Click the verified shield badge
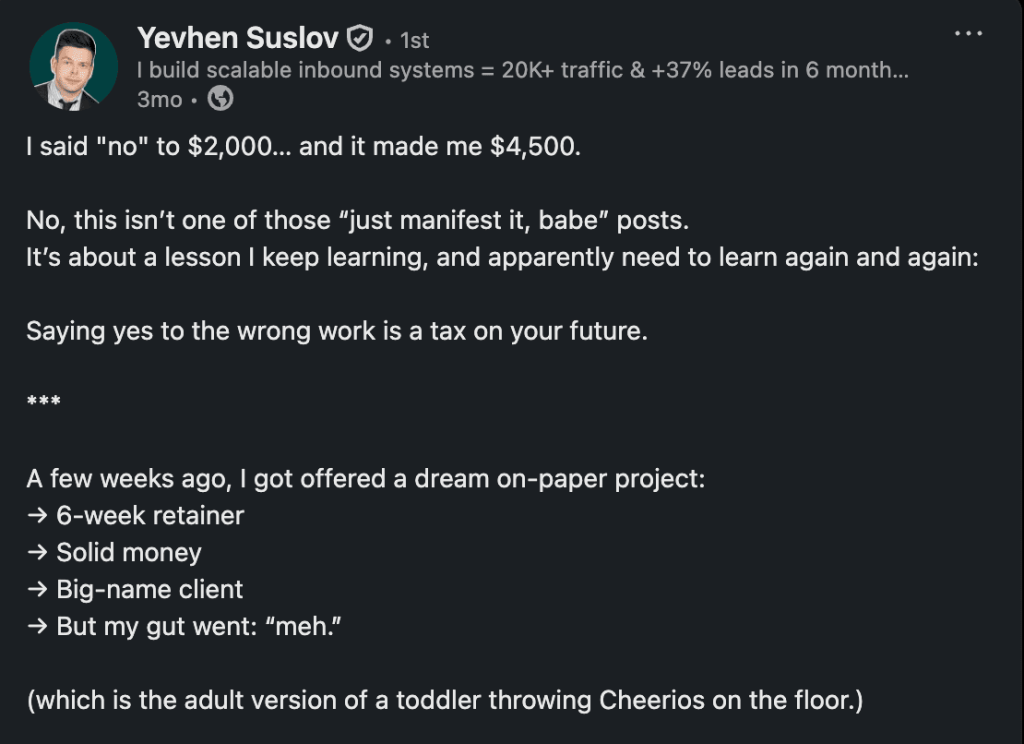 359,38
